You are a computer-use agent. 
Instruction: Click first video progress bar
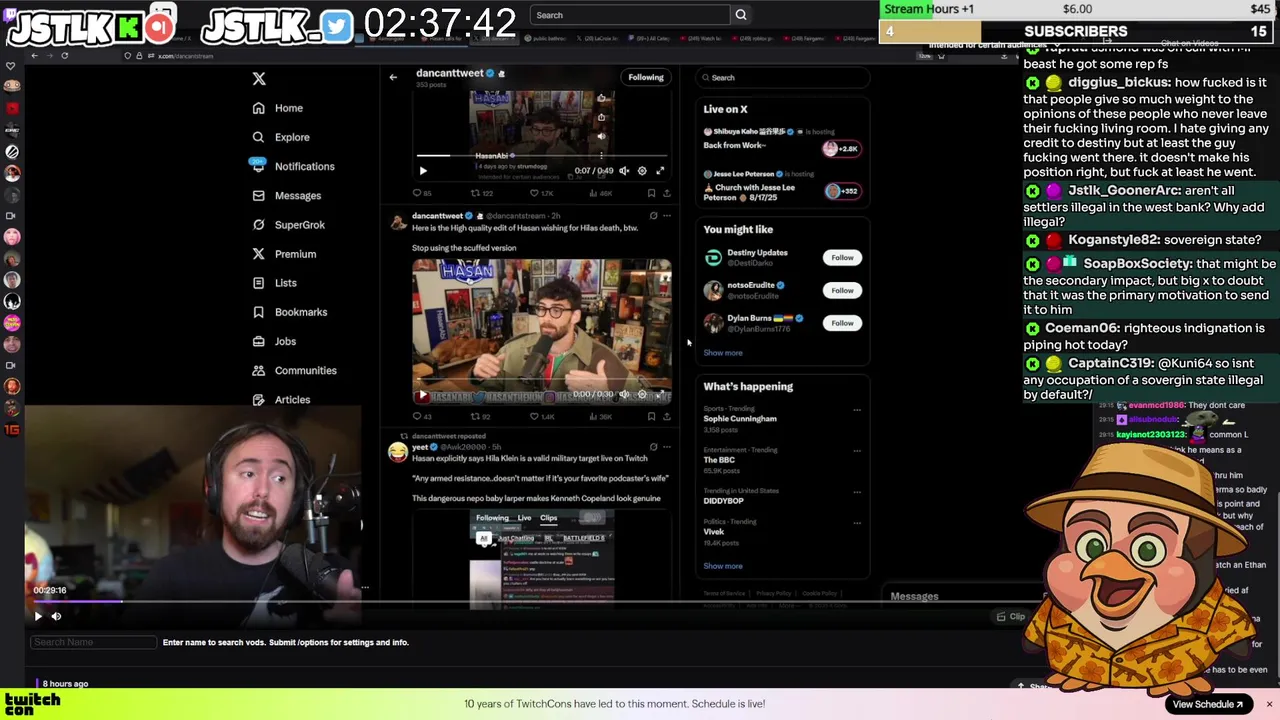pyautogui.click(x=541, y=156)
